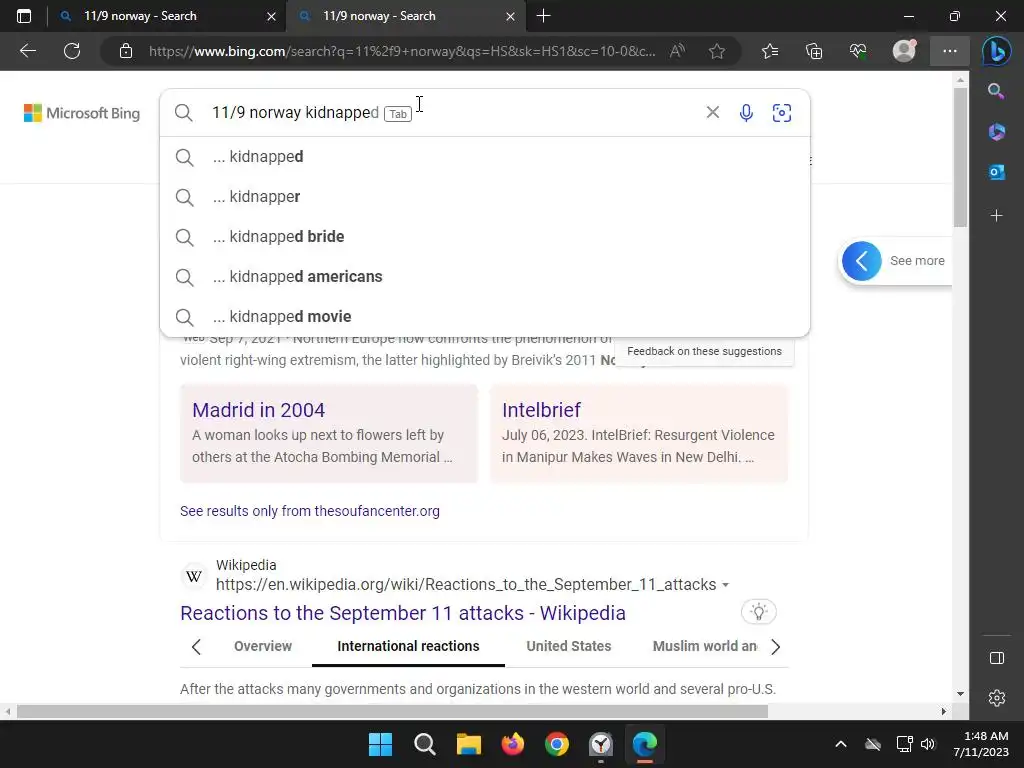Screen dimensions: 1024x768
Task: Show next Wikipedia section tabs
Action: [775, 647]
